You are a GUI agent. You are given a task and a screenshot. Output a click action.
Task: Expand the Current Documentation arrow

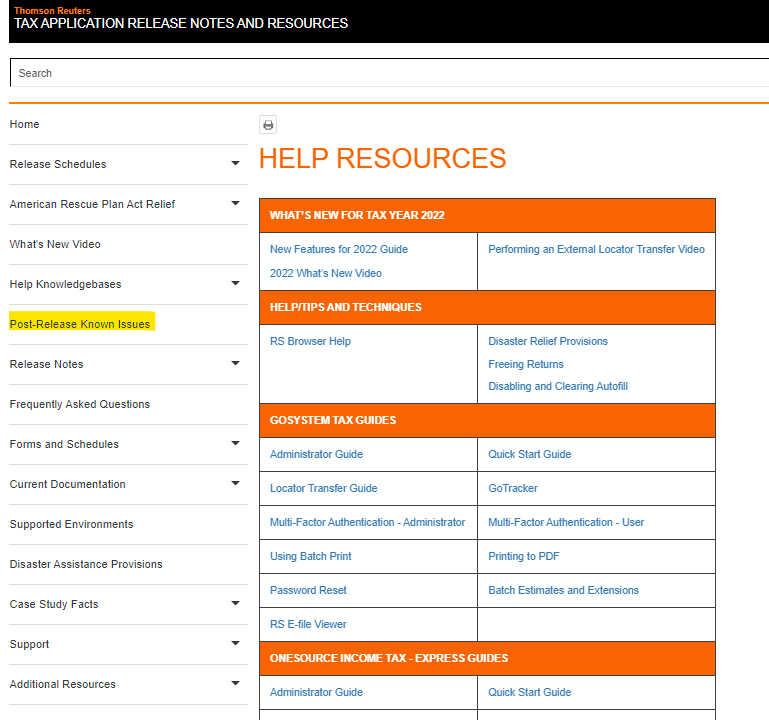click(x=235, y=483)
